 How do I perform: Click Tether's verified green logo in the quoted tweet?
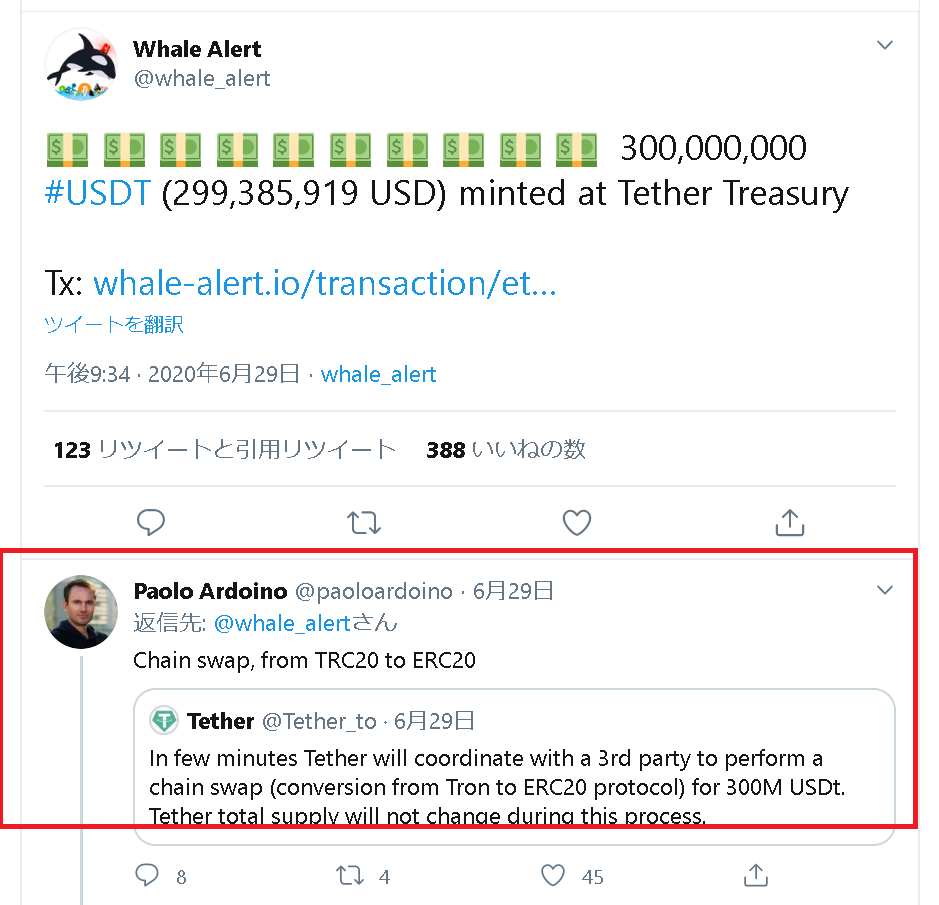[166, 720]
